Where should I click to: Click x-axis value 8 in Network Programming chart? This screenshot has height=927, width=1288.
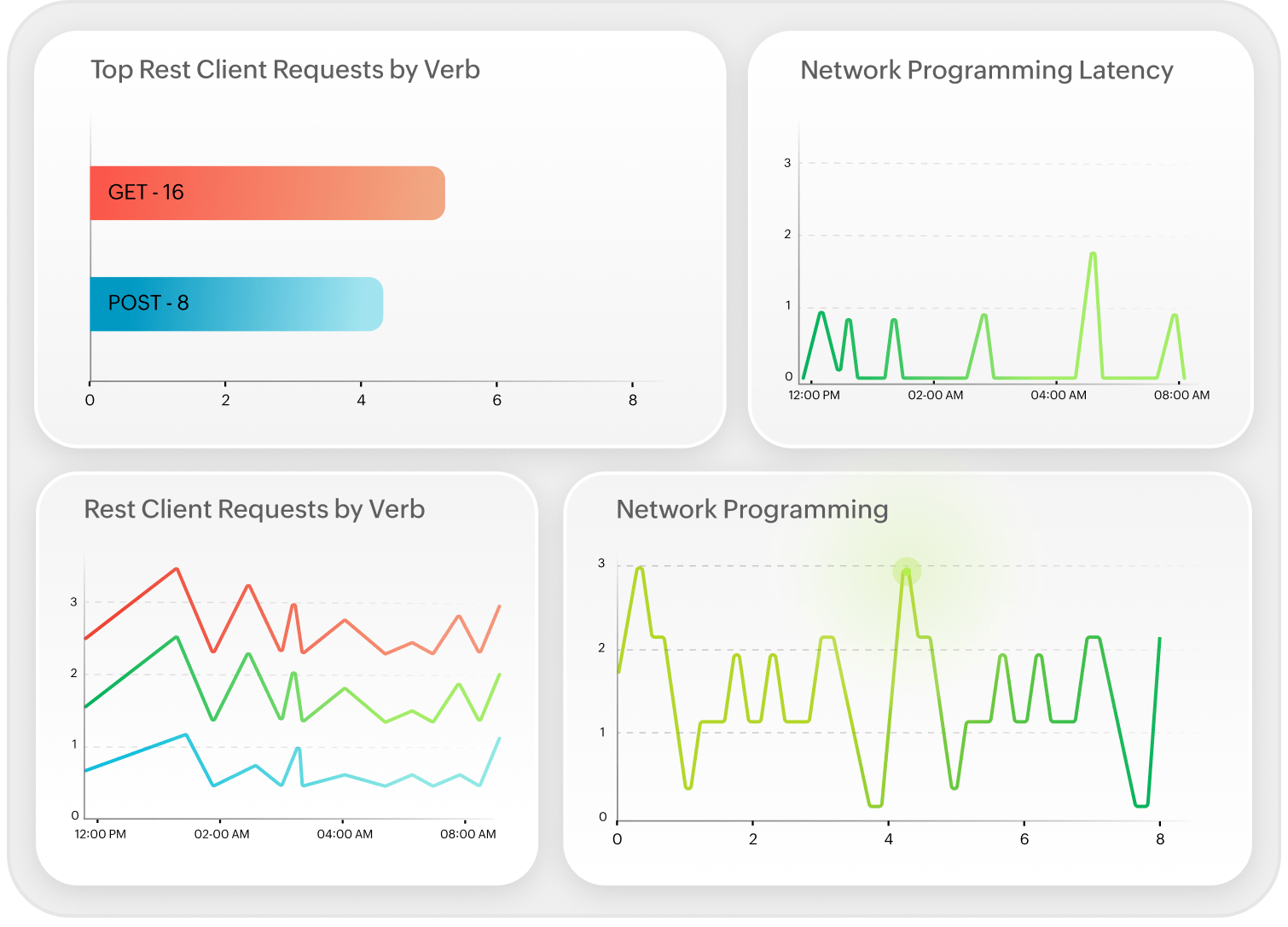[x=1160, y=839]
